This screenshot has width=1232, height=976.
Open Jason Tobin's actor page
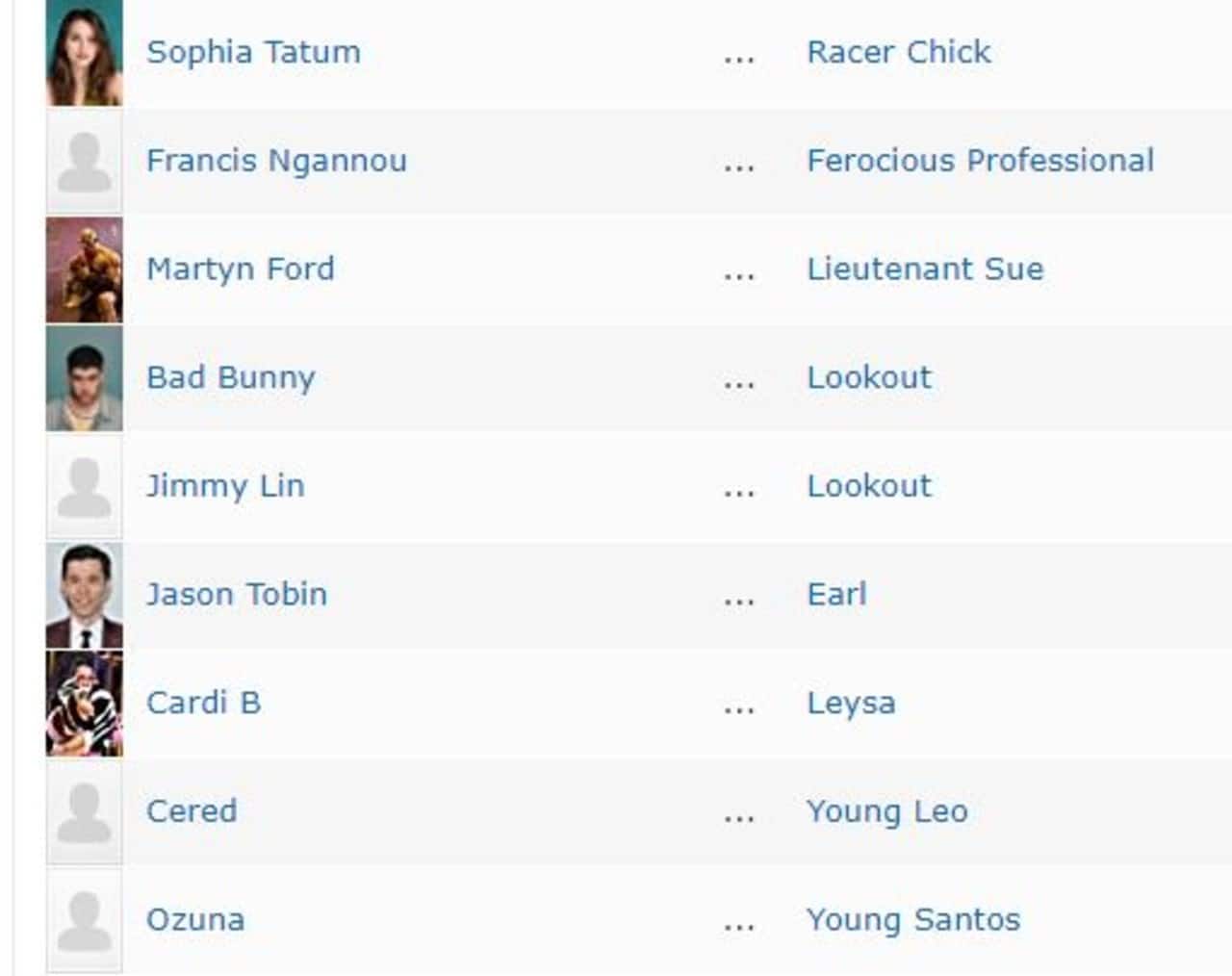coord(237,594)
